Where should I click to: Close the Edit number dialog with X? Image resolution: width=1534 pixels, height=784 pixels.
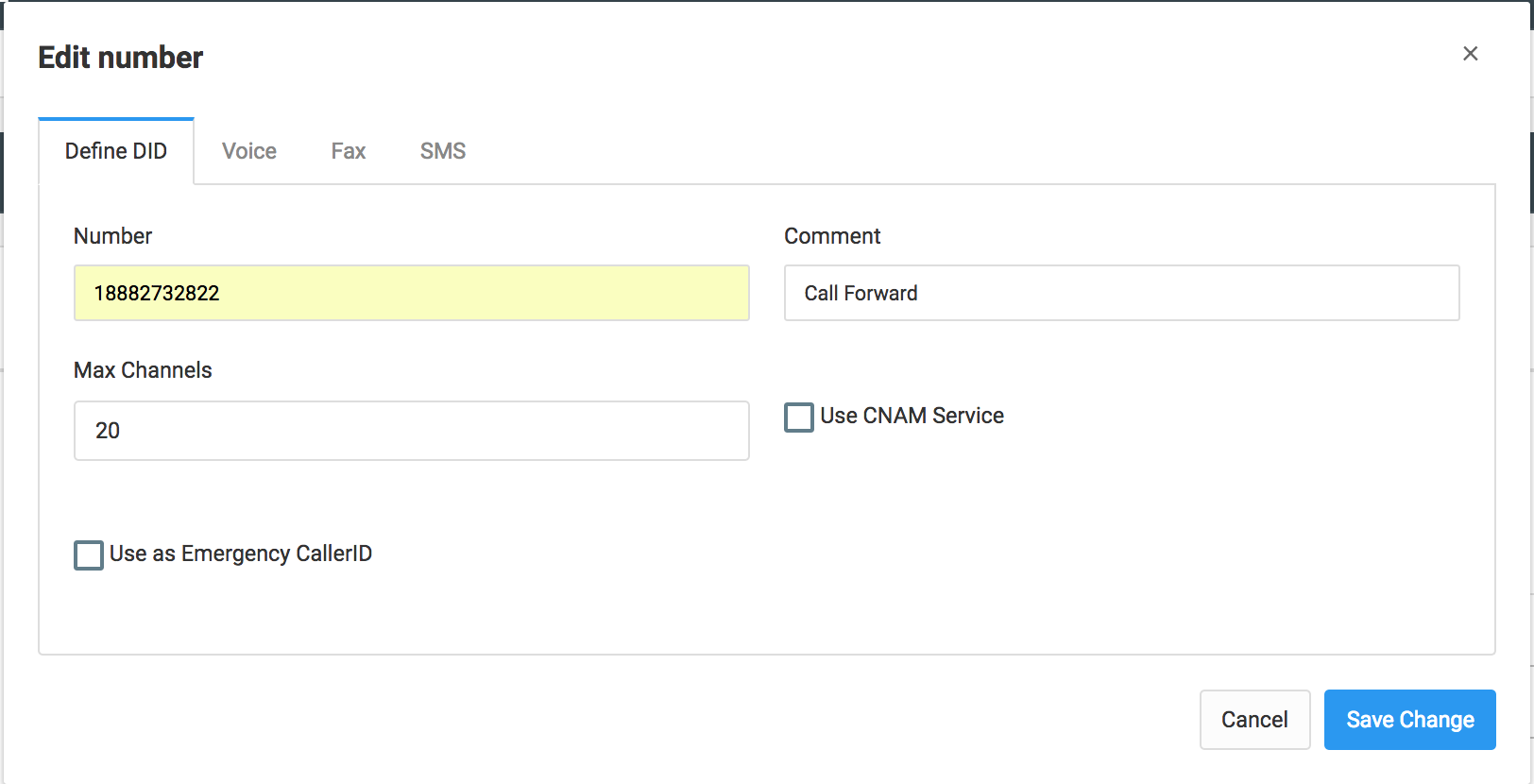click(x=1470, y=54)
